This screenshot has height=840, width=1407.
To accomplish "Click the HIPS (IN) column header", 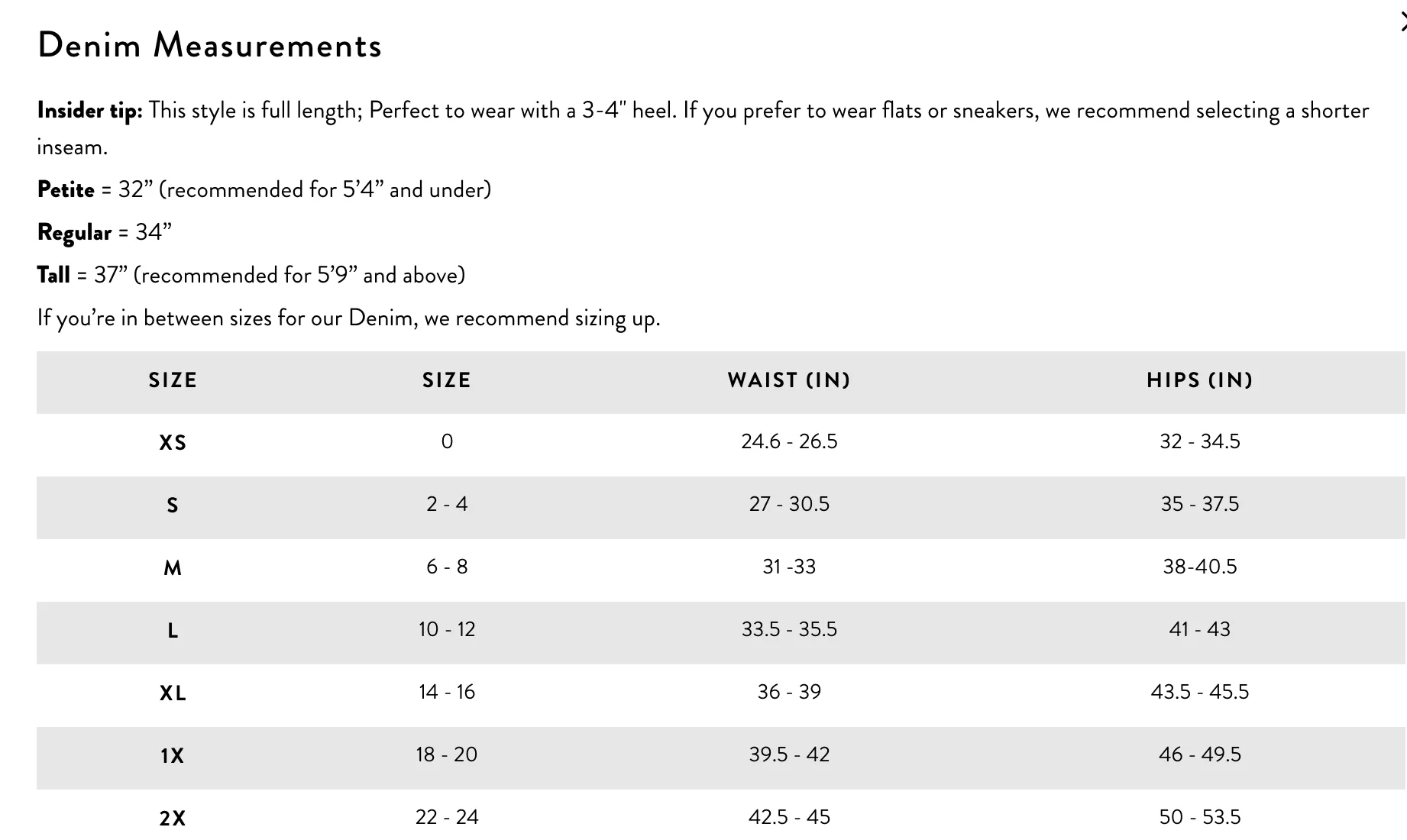I will [x=1200, y=380].
